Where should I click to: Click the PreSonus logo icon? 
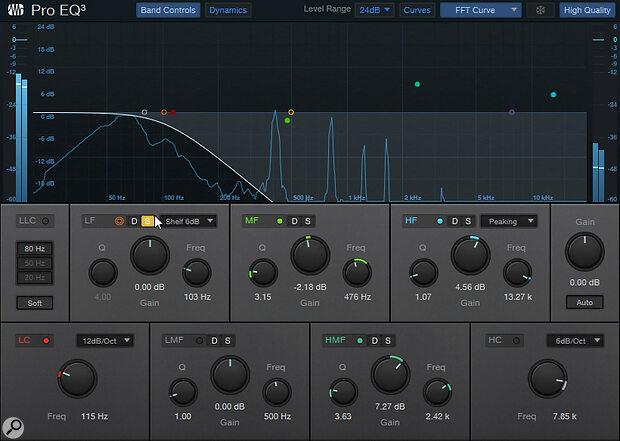point(15,9)
